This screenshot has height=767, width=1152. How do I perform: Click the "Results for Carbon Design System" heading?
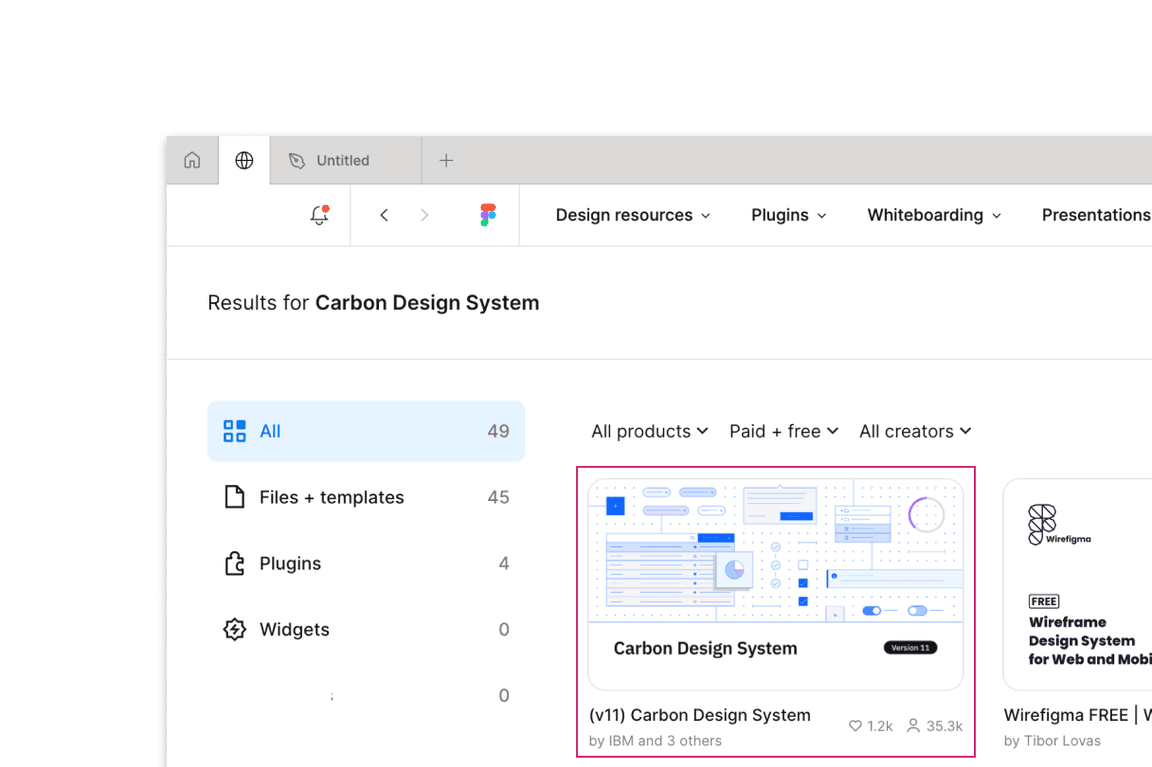point(373,303)
